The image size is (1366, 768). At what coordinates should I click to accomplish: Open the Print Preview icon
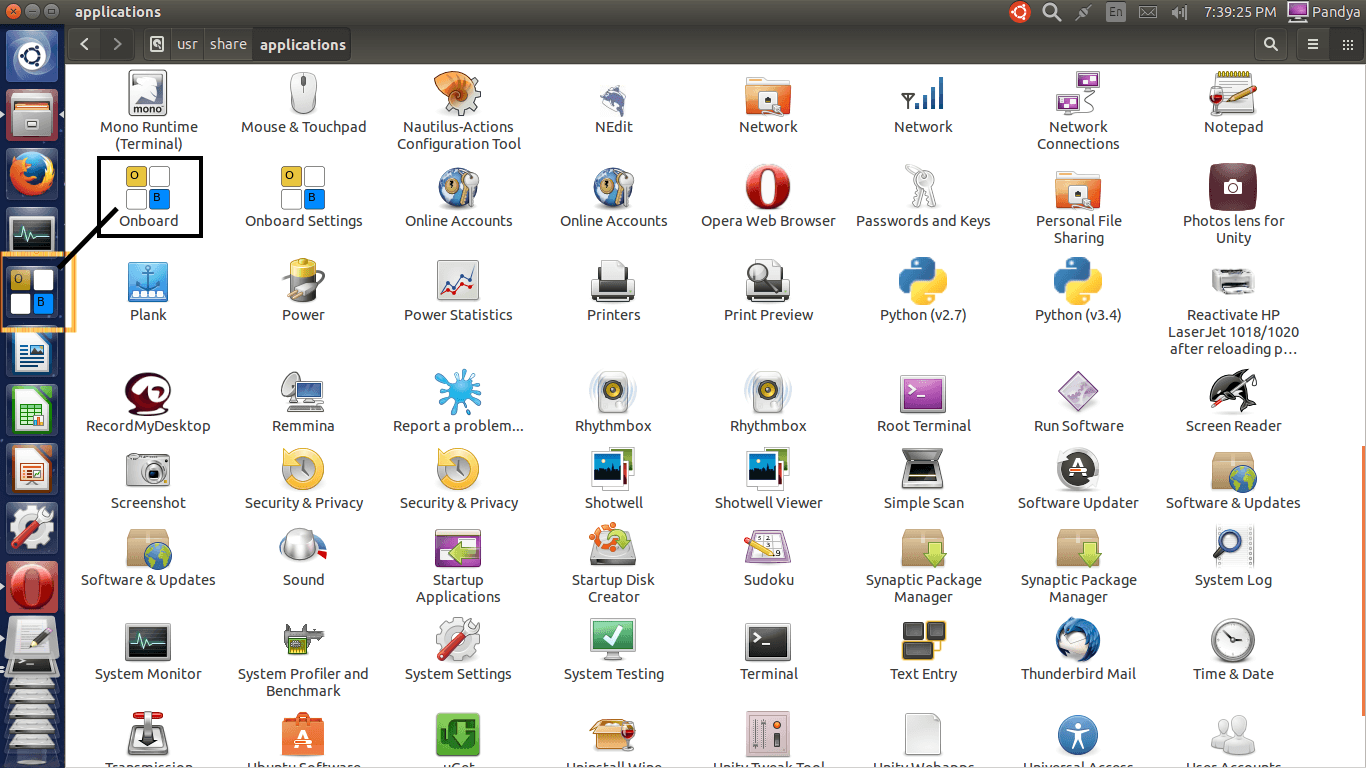768,281
